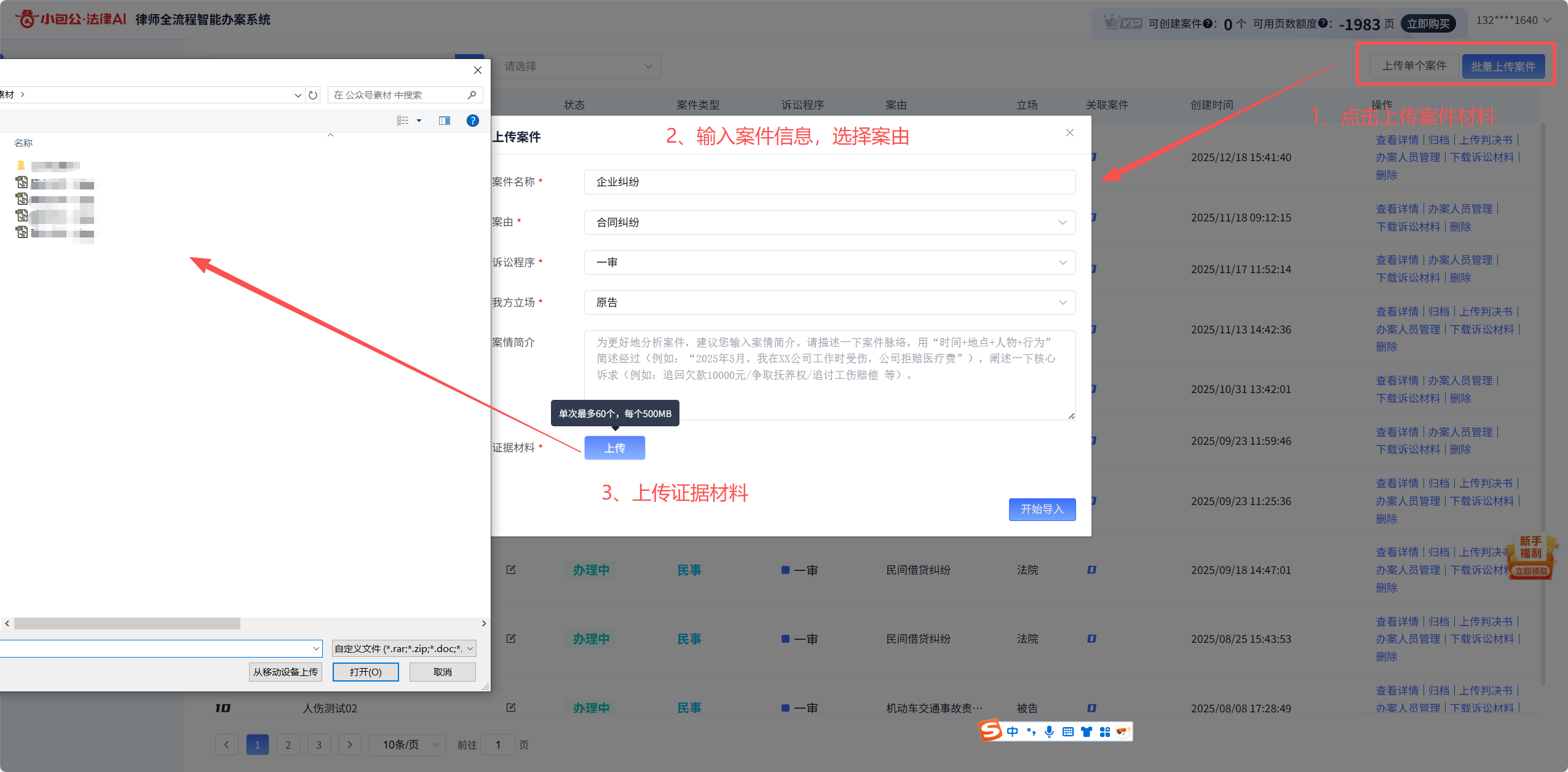Click the Sogou input method S icon
1568x772 pixels.
pyautogui.click(x=991, y=731)
